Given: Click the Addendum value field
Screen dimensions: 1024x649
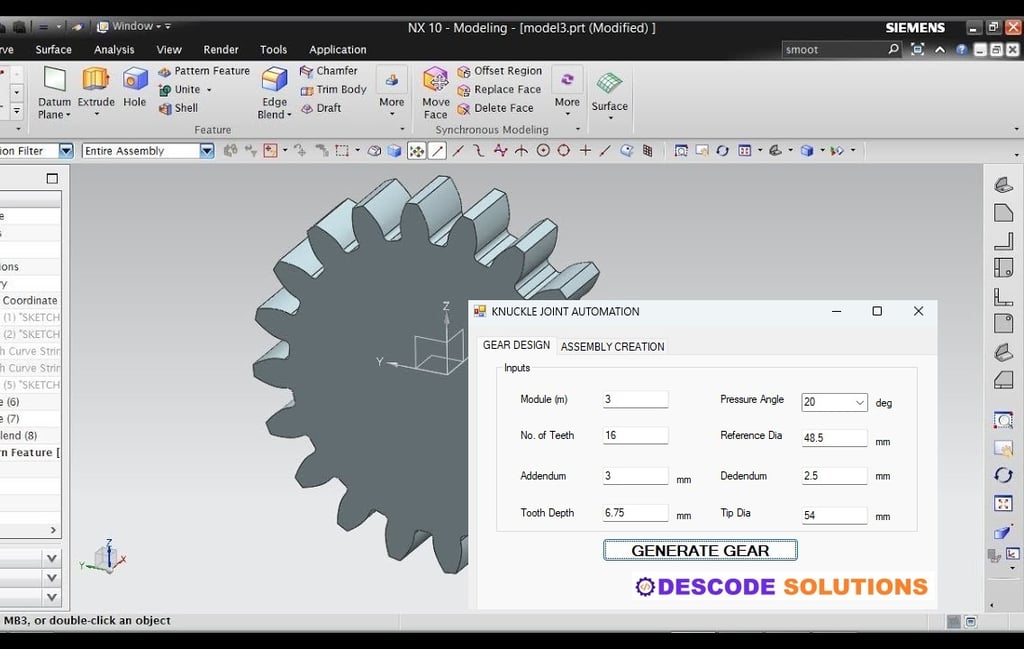Looking at the screenshot, I should click(x=635, y=476).
